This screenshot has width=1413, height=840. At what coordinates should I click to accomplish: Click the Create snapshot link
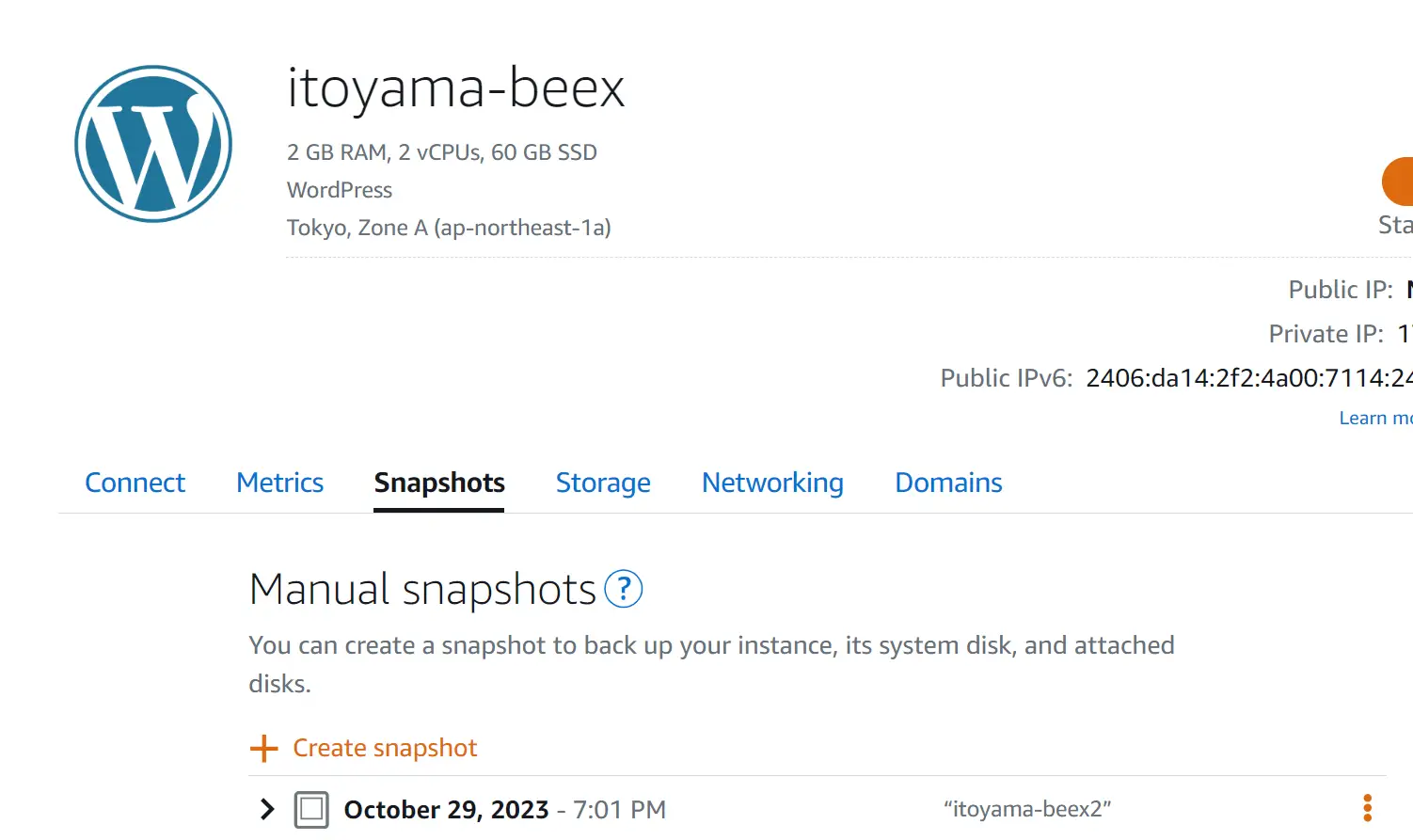click(x=385, y=748)
